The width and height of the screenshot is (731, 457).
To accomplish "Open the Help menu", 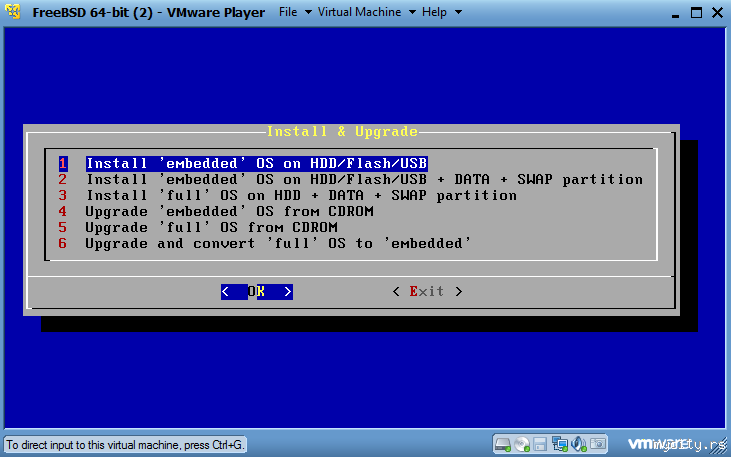I will tap(441, 12).
